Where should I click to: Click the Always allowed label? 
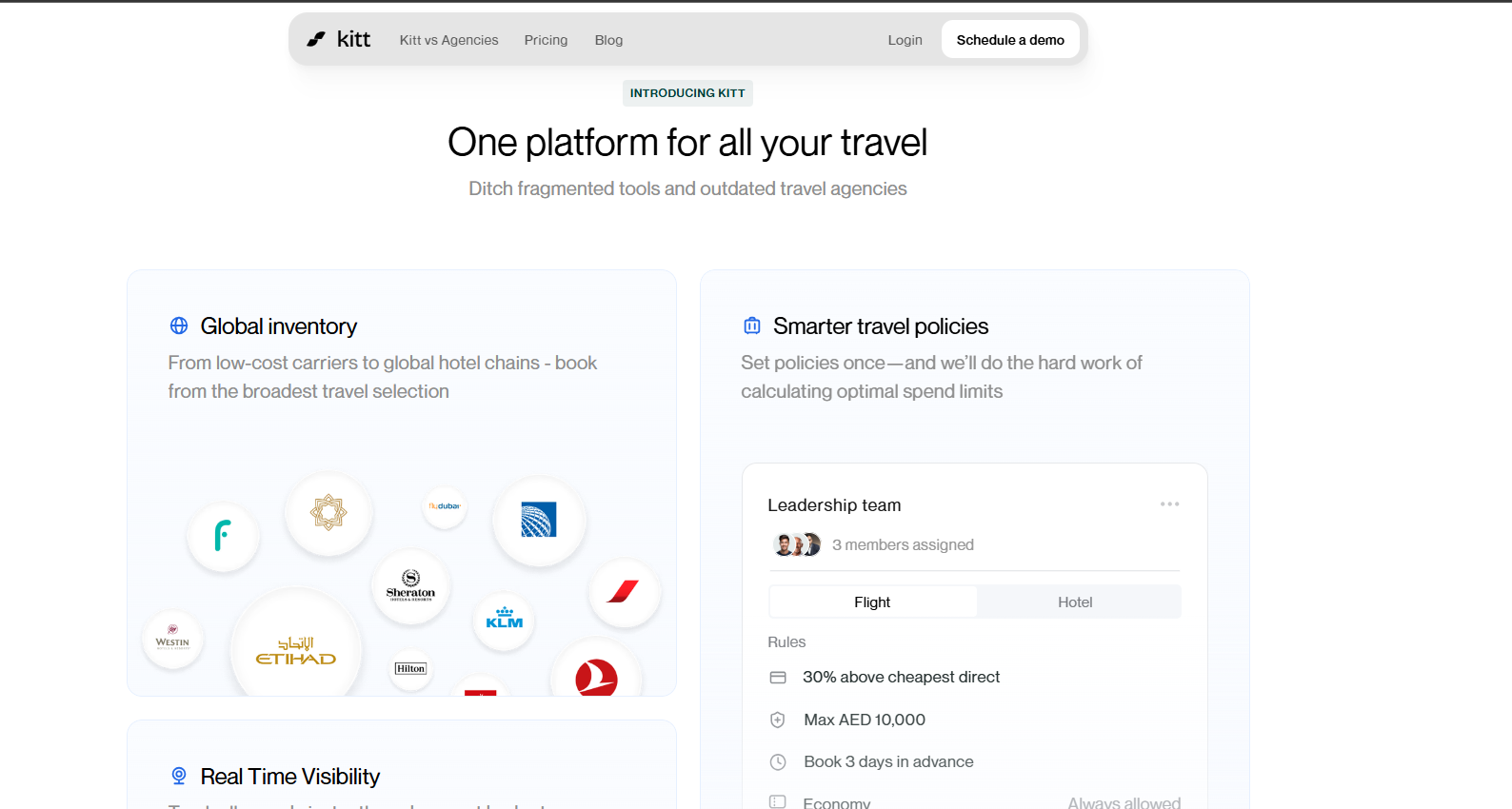(1124, 802)
